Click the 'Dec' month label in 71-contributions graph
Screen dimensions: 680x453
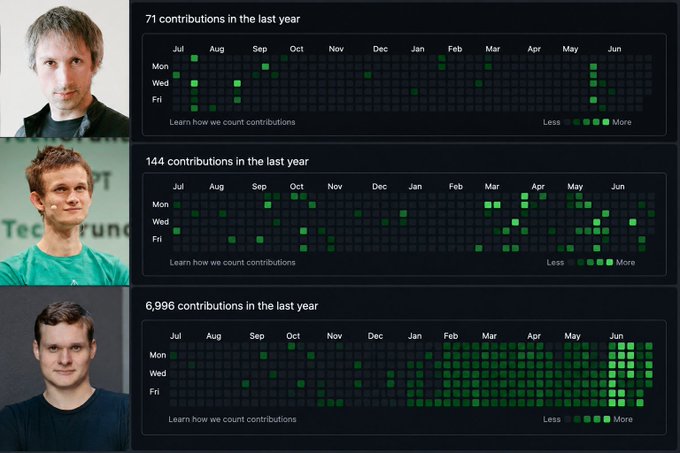click(380, 49)
